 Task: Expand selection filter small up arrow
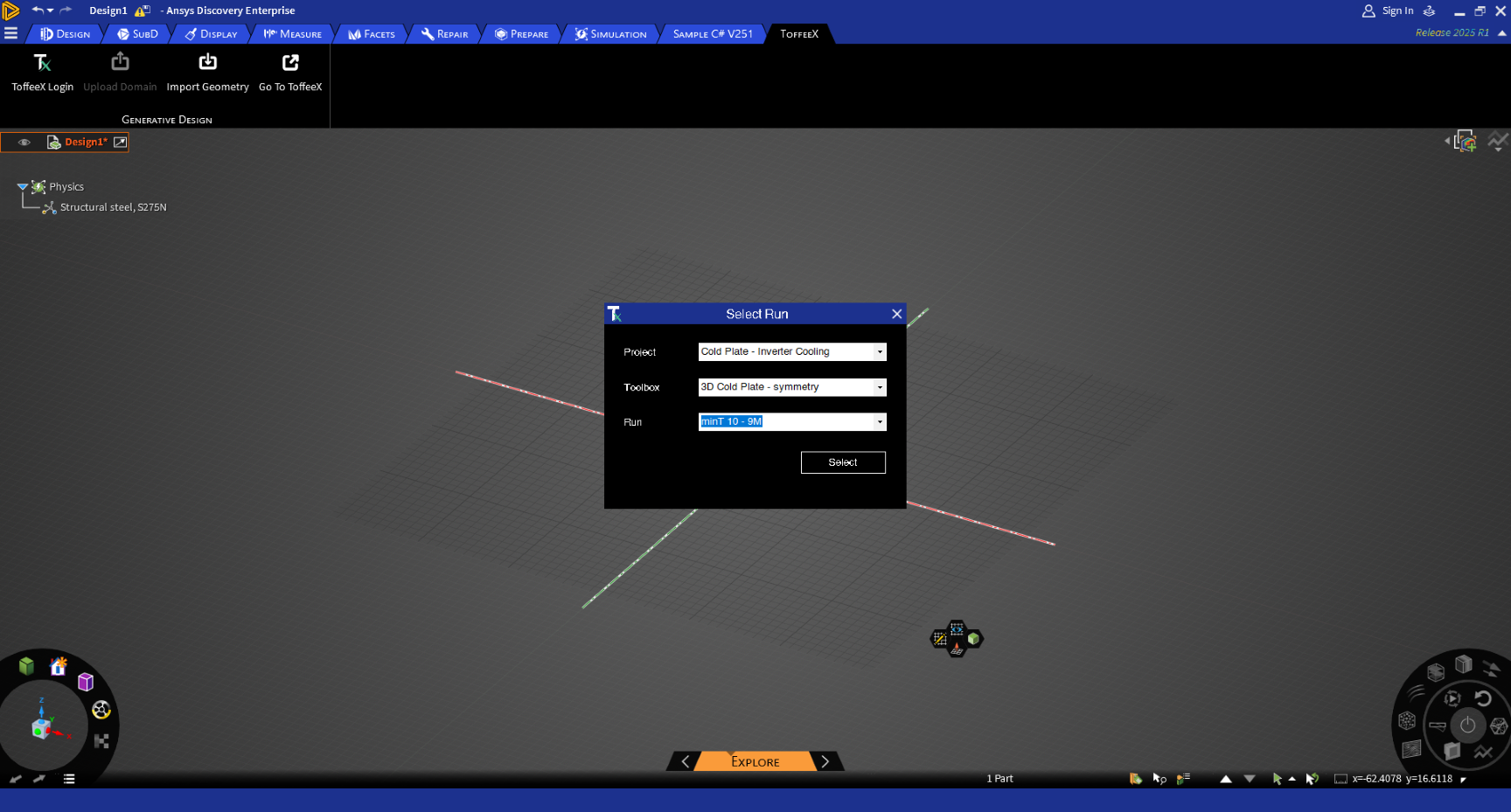pos(1292,778)
